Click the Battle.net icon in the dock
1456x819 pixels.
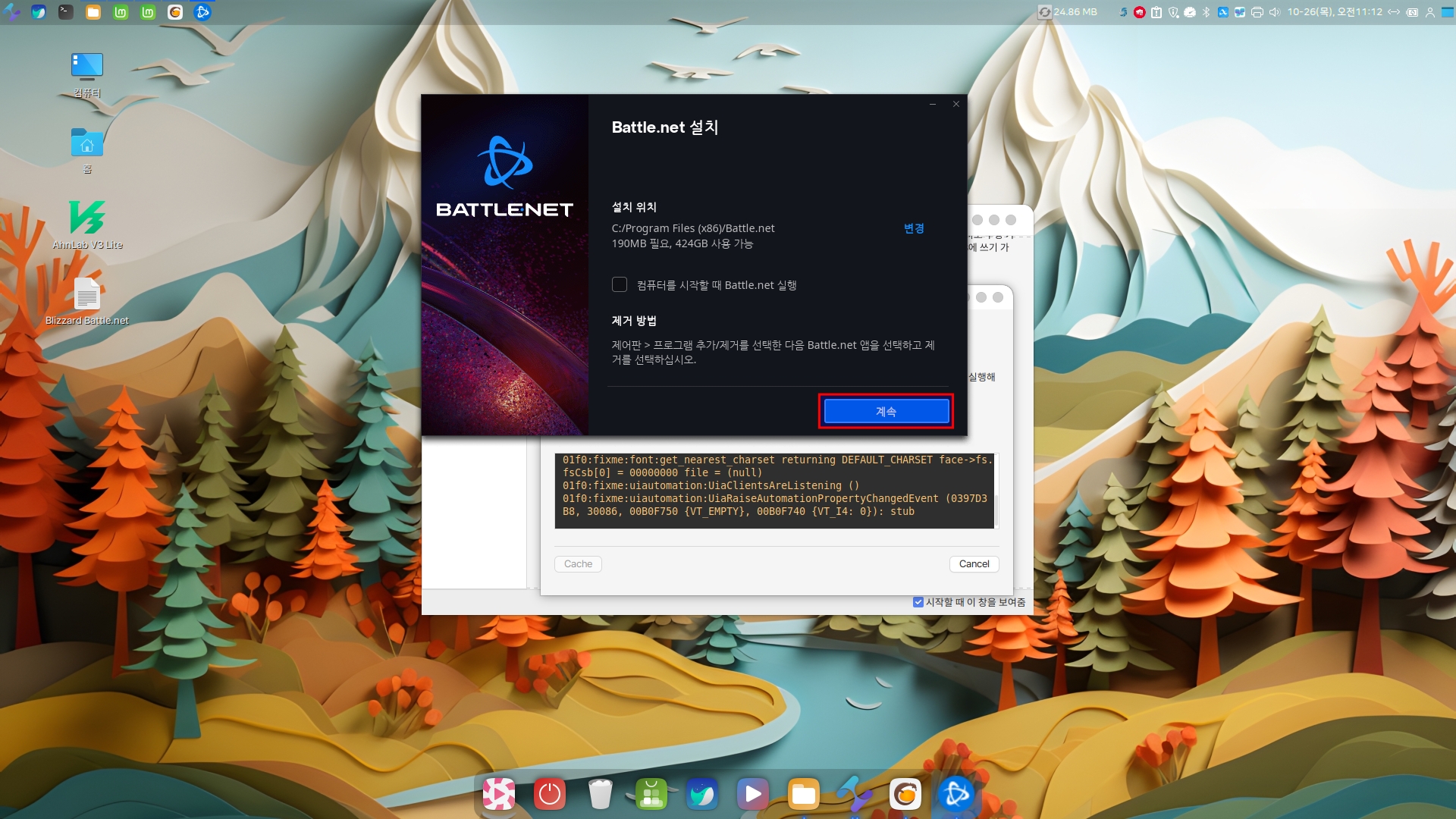[955, 794]
